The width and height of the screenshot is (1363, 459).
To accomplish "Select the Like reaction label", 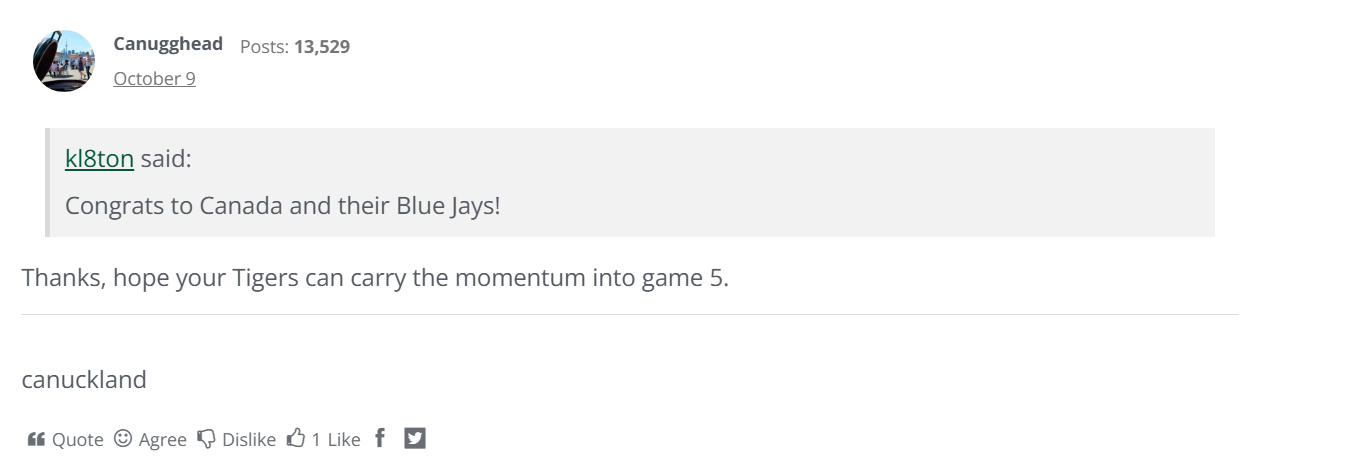I will [344, 440].
